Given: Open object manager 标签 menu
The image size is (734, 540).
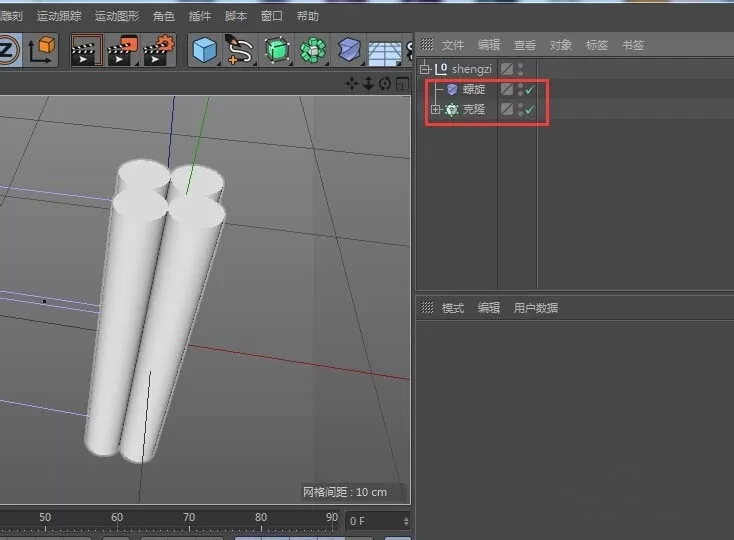Looking at the screenshot, I should (597, 45).
